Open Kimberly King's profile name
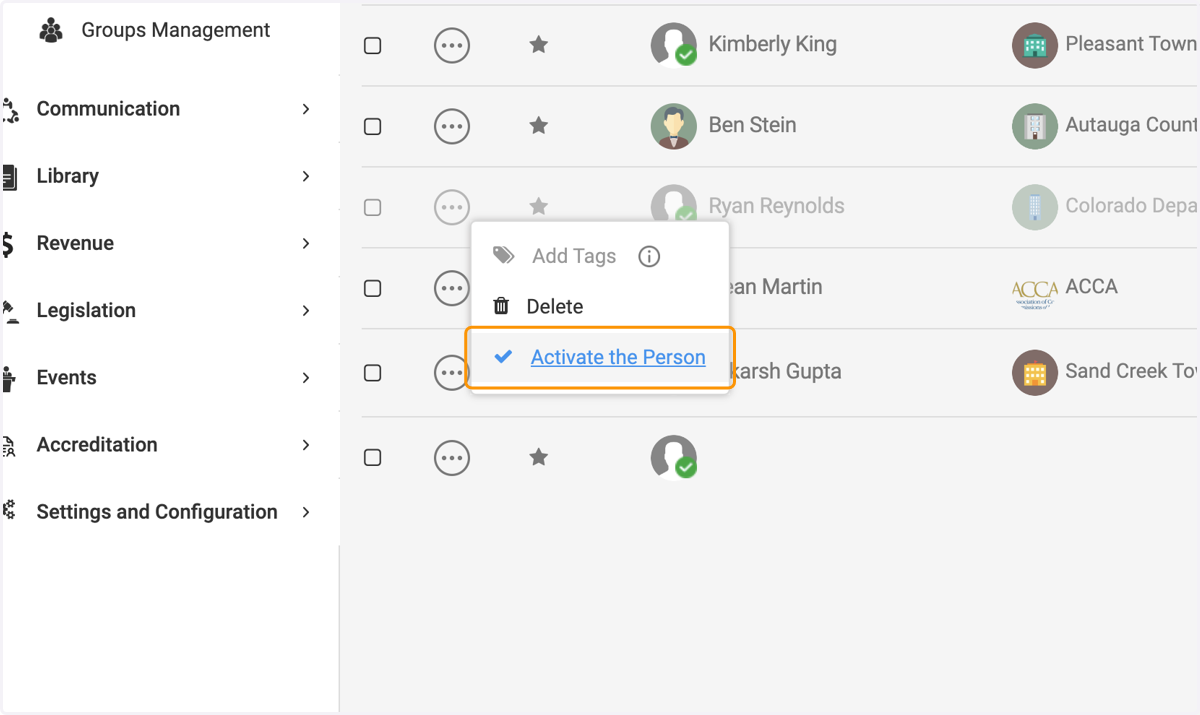The width and height of the screenshot is (1200, 715). click(772, 44)
